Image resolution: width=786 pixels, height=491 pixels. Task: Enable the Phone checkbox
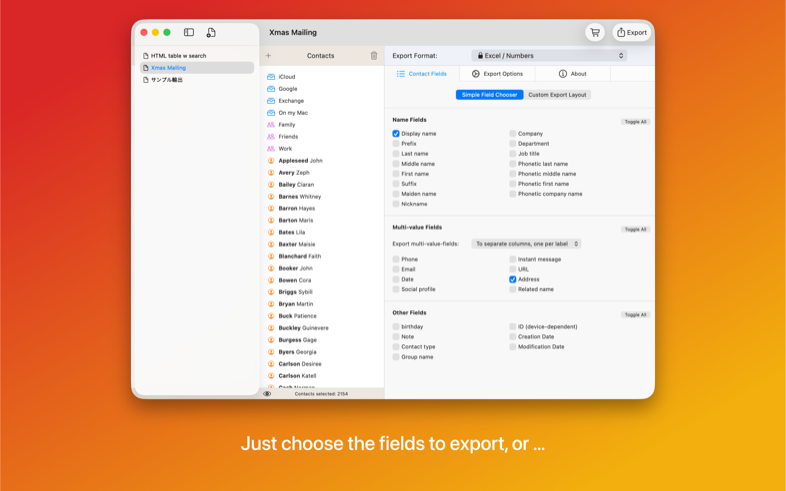click(396, 259)
